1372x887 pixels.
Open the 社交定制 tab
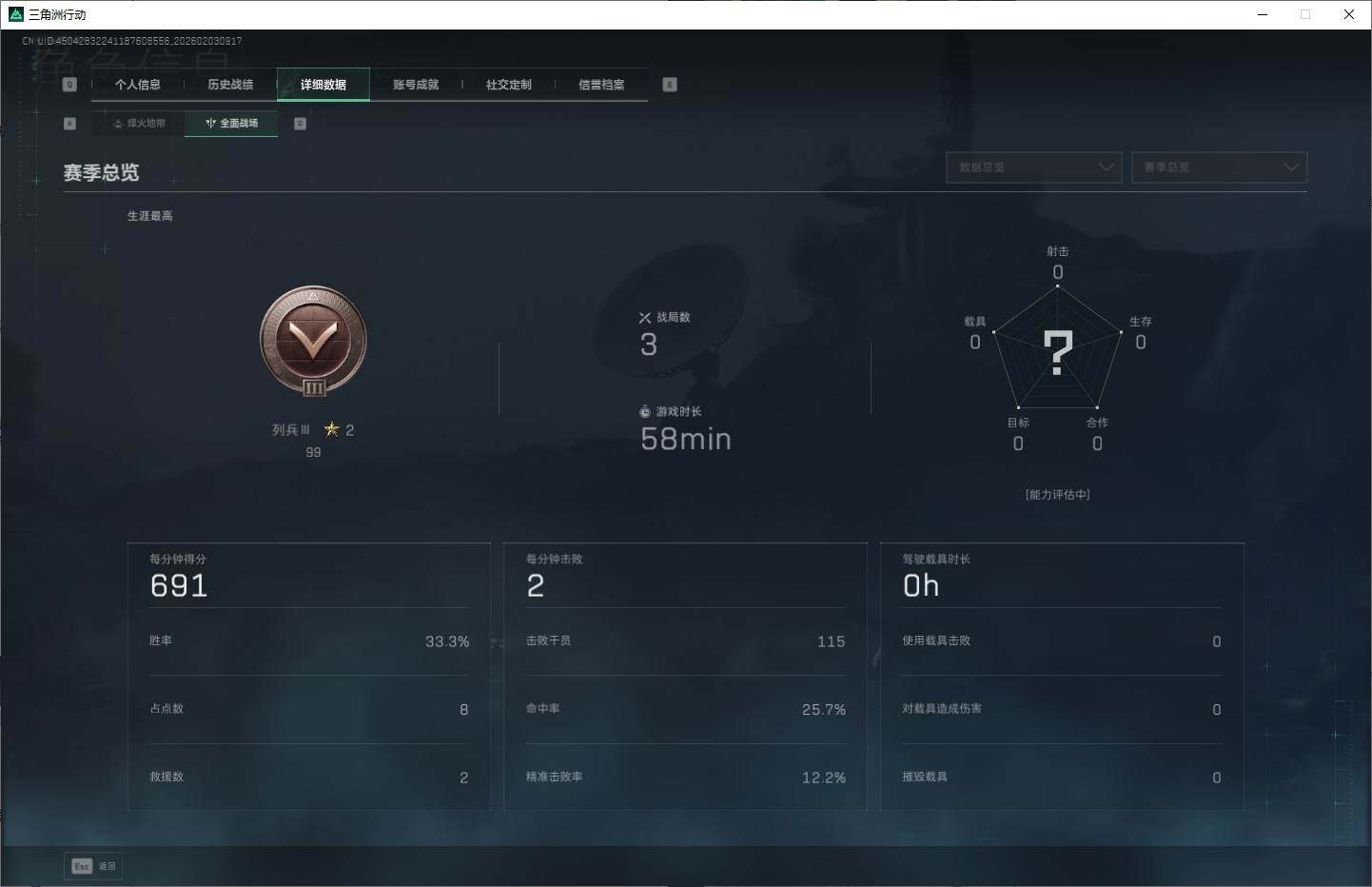point(509,85)
